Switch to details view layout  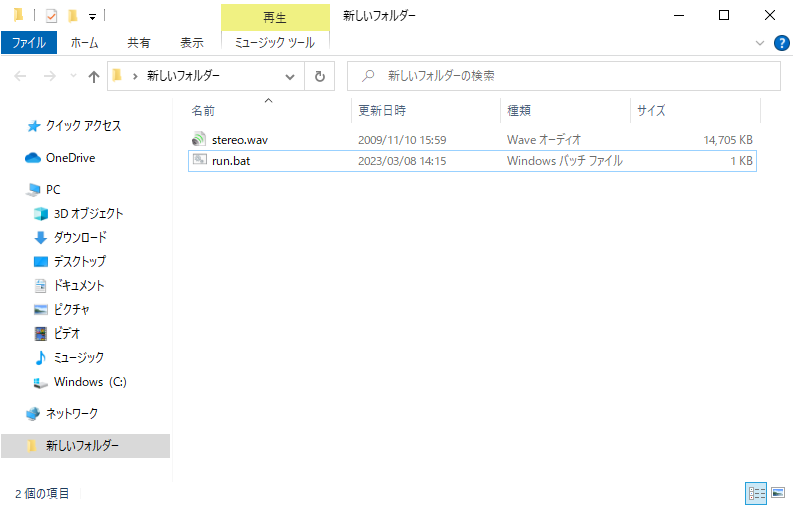tap(757, 493)
